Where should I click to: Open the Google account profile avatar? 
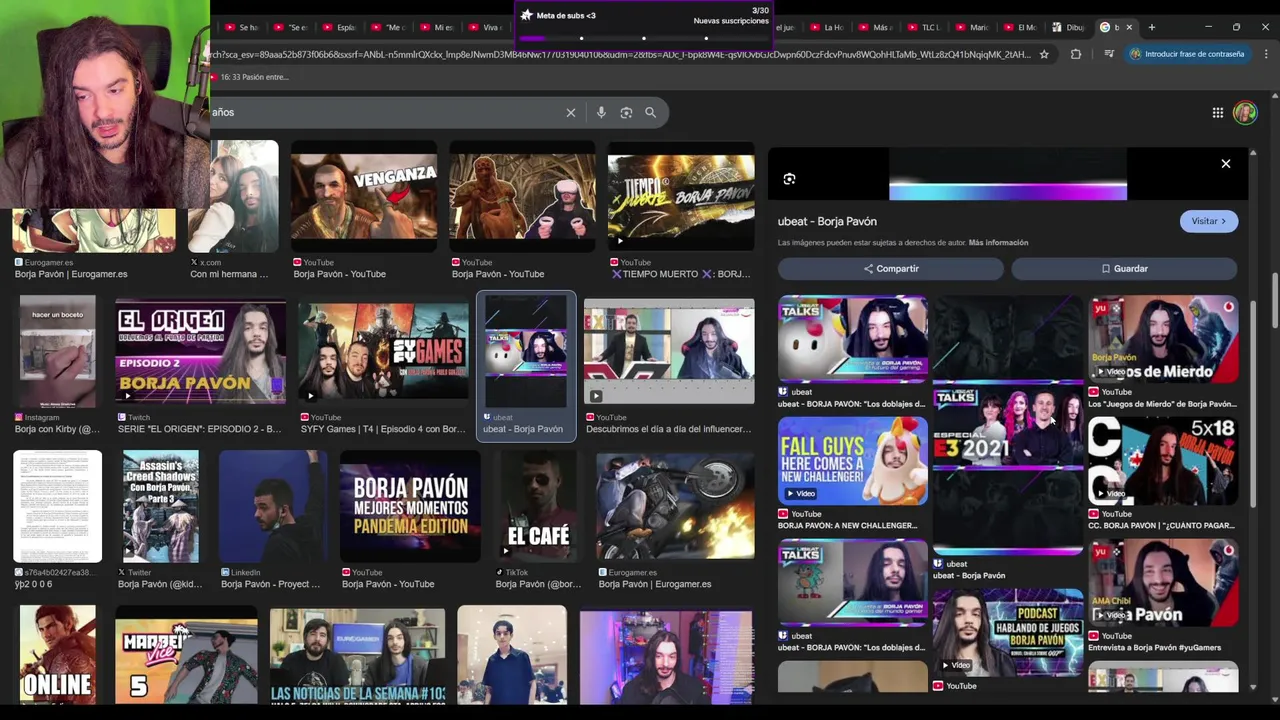click(1245, 113)
